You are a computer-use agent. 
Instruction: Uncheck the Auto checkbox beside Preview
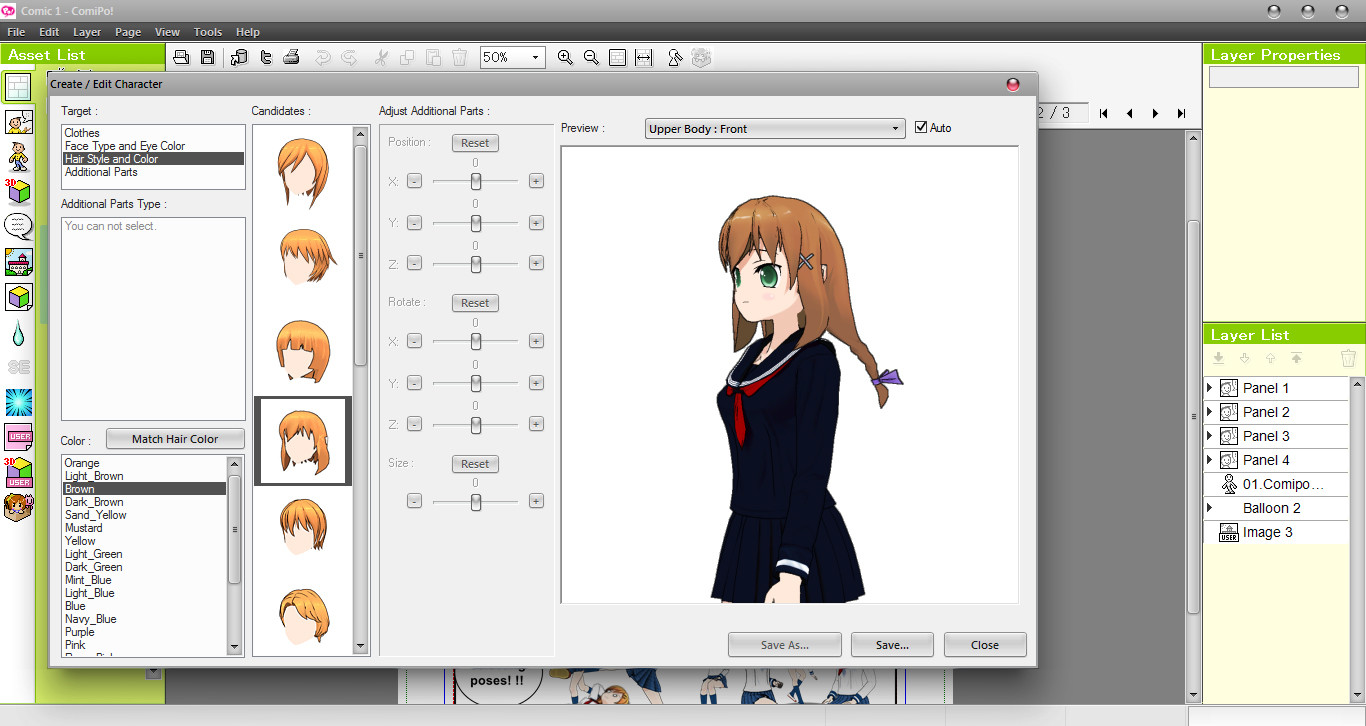click(921, 127)
